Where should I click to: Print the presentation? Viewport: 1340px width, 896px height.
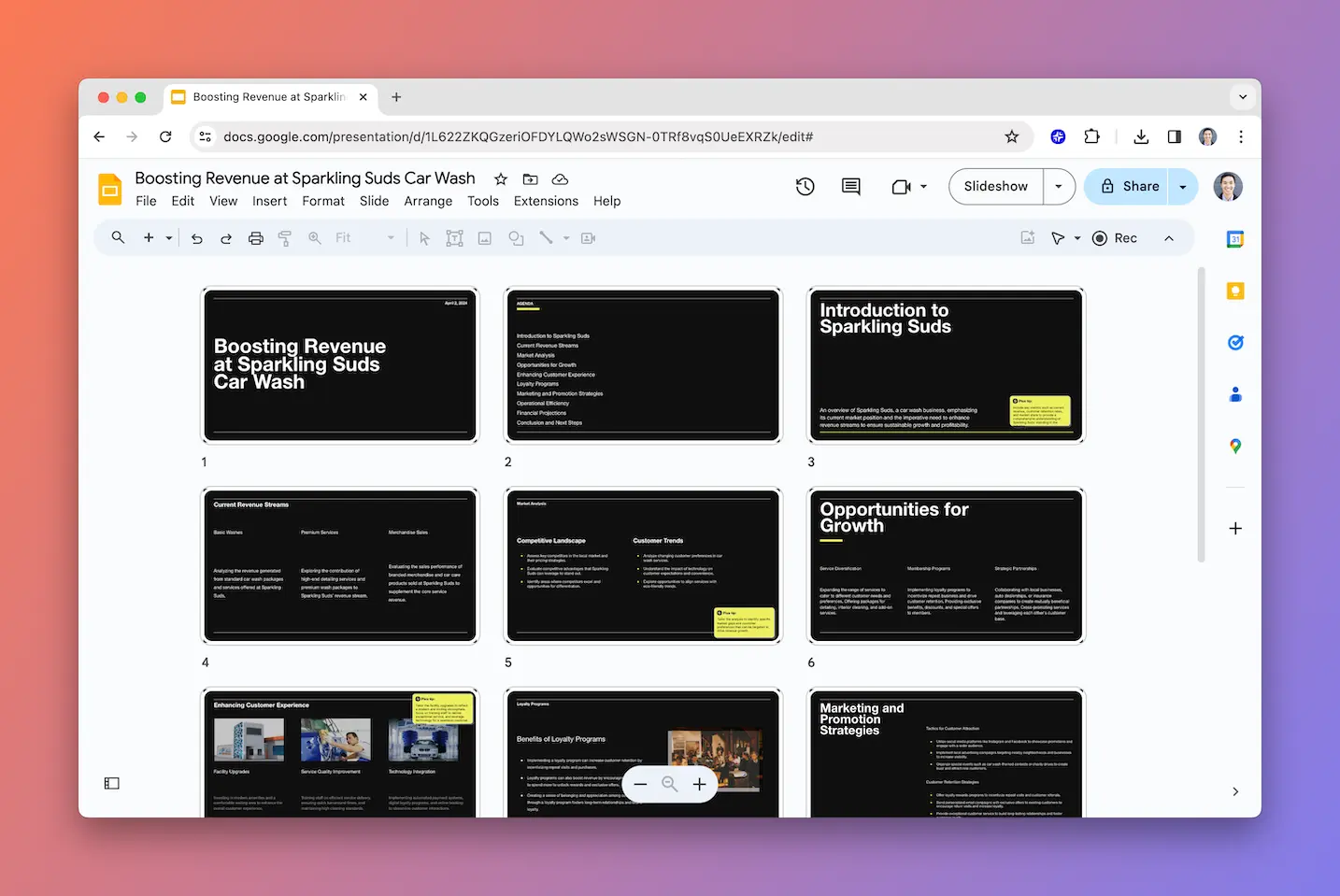[256, 238]
